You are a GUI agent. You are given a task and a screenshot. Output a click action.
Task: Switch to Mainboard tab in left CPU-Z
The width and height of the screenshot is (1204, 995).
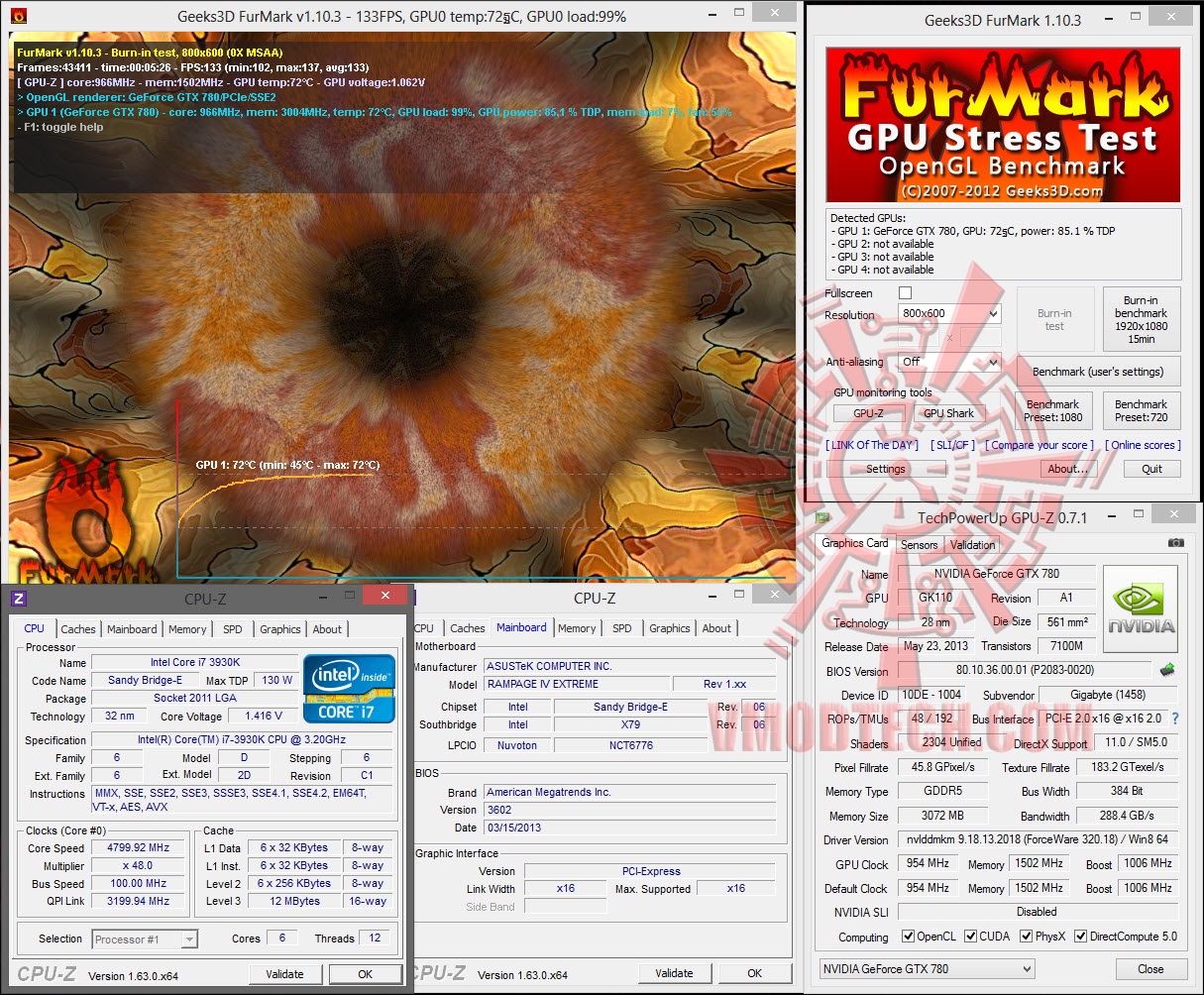[x=132, y=629]
